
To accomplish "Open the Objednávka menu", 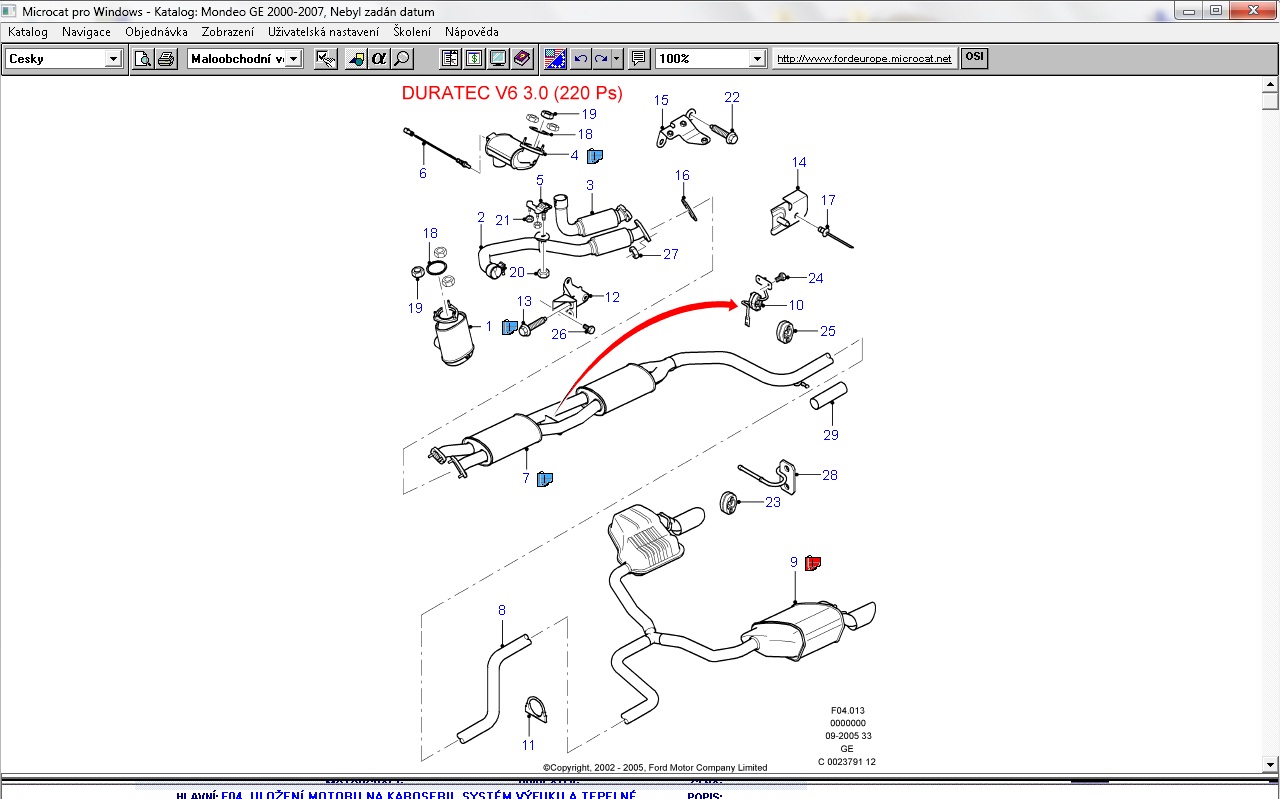I will (x=156, y=32).
